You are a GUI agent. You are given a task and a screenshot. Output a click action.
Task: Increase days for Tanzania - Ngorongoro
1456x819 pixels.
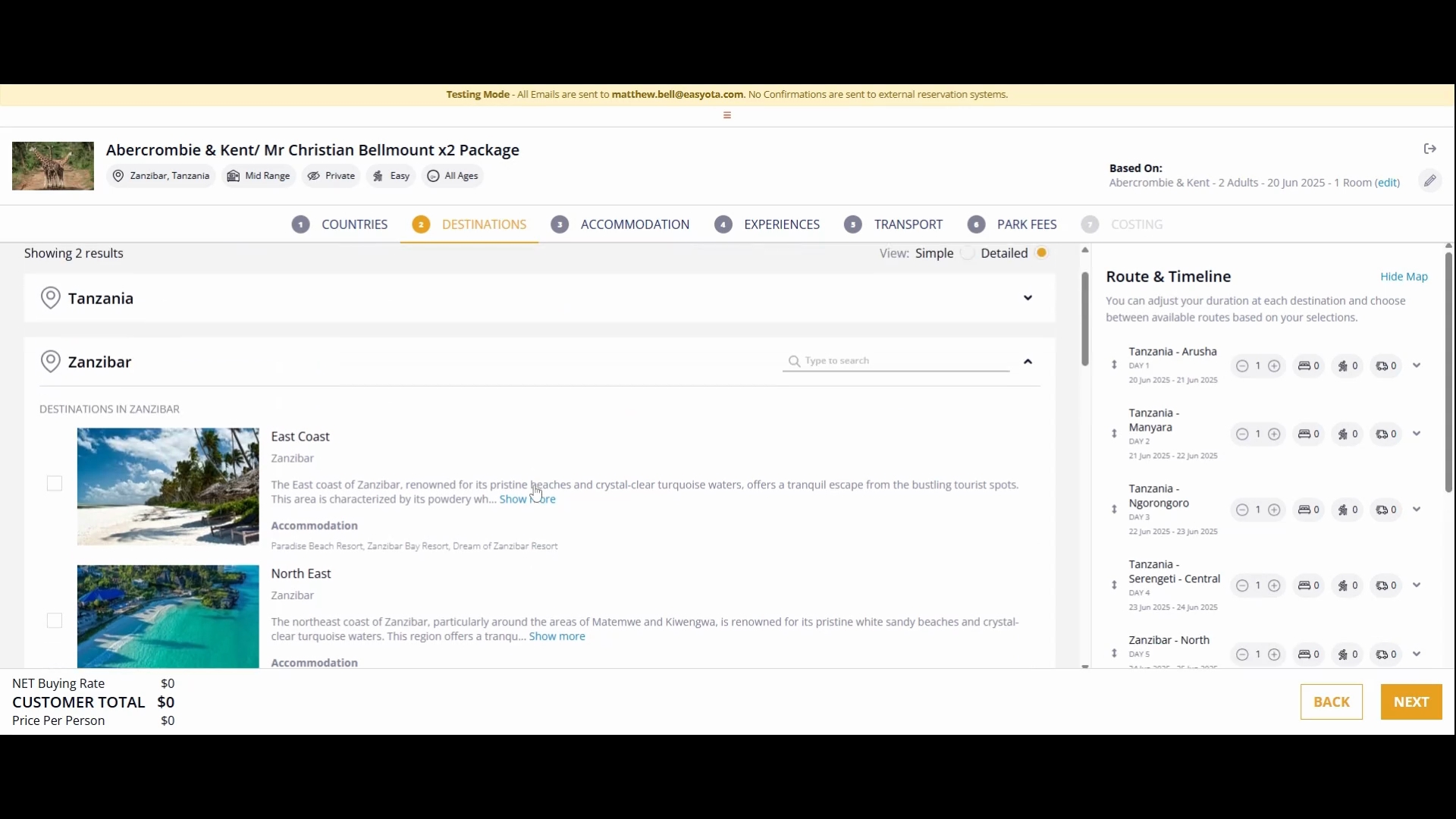(x=1275, y=510)
